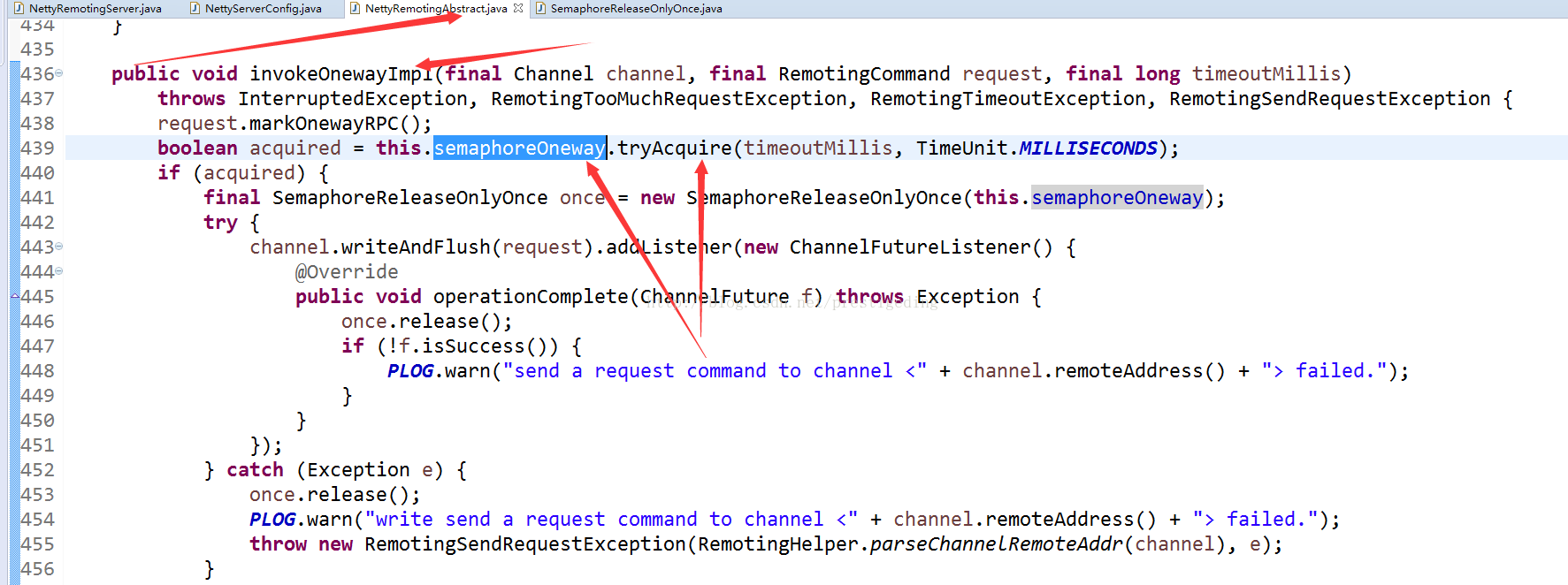The image size is (1568, 585).
Task: Collapse the invokeOnewayImpl method at line 436
Action: [59, 73]
